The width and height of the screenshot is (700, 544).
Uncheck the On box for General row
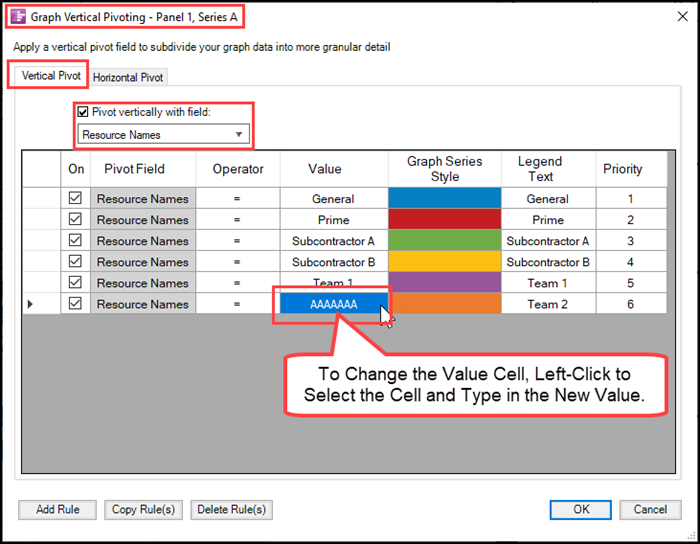[75, 198]
